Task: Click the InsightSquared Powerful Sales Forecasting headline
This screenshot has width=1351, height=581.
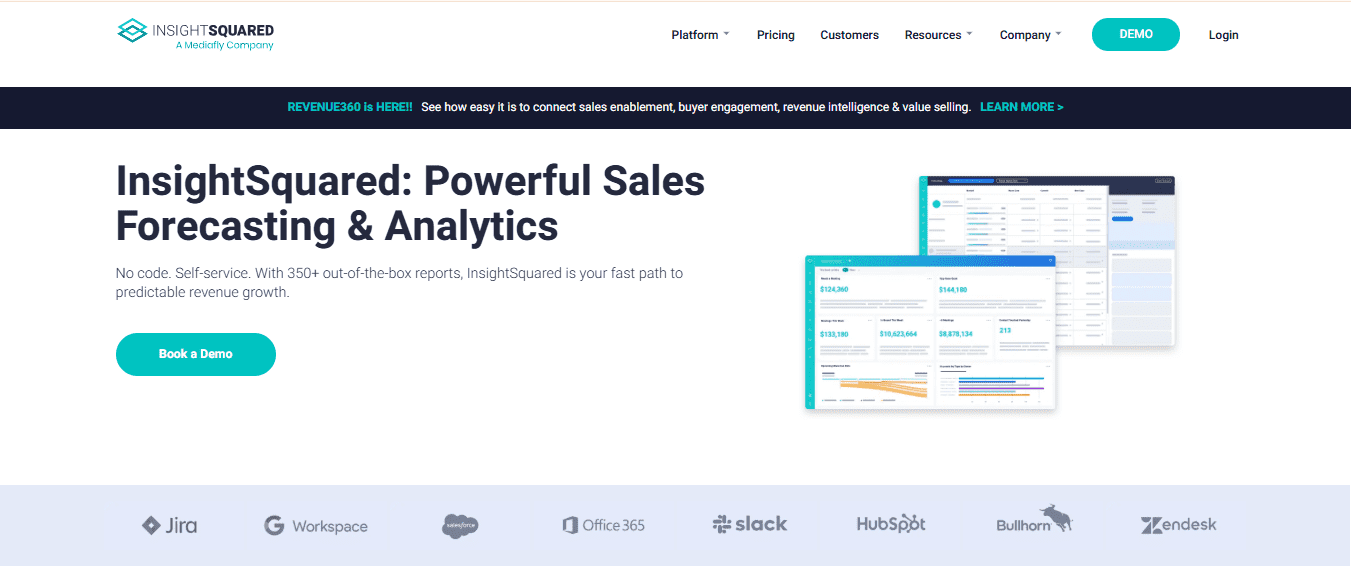Action: [x=411, y=204]
